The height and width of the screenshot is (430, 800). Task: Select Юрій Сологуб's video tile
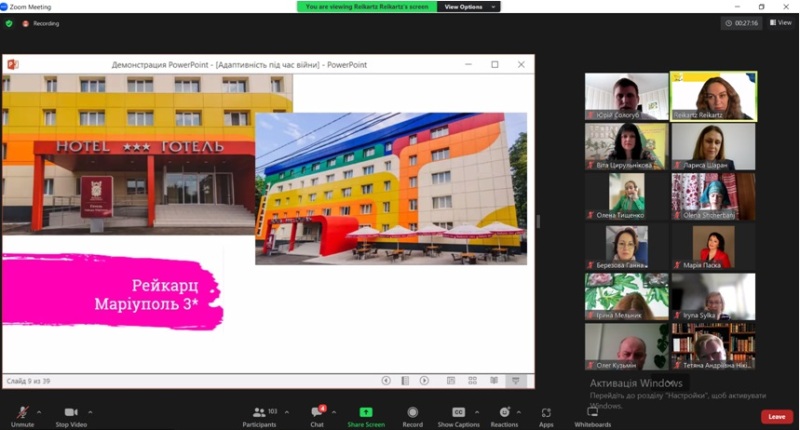click(627, 96)
